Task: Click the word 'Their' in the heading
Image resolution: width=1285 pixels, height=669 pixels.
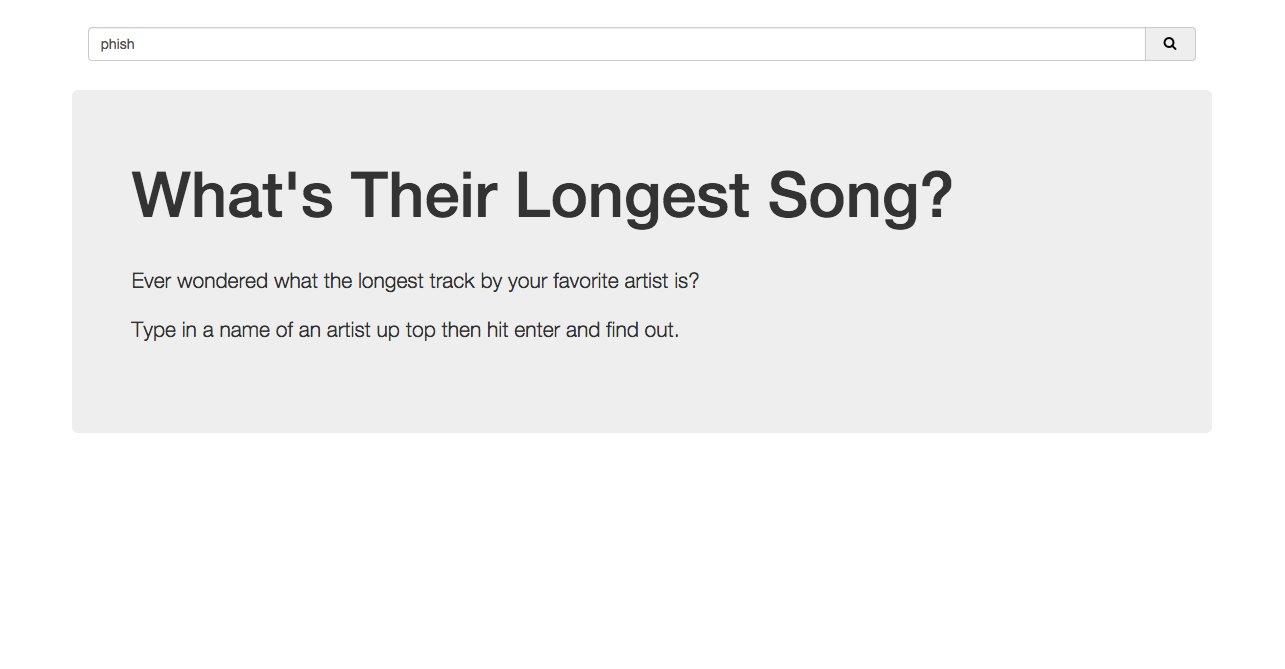Action: point(423,195)
